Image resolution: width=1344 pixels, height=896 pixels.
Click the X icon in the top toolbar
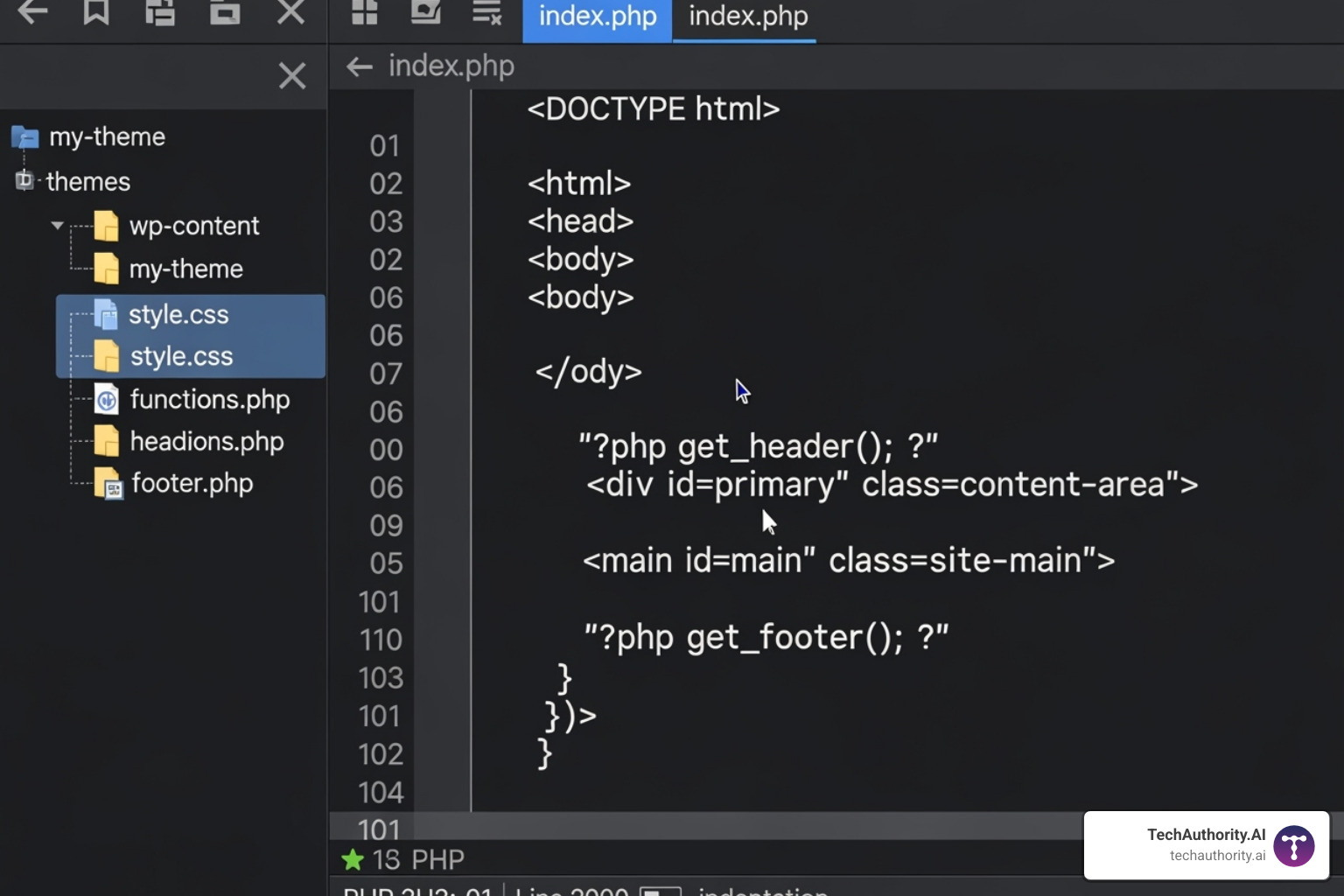coord(290,12)
